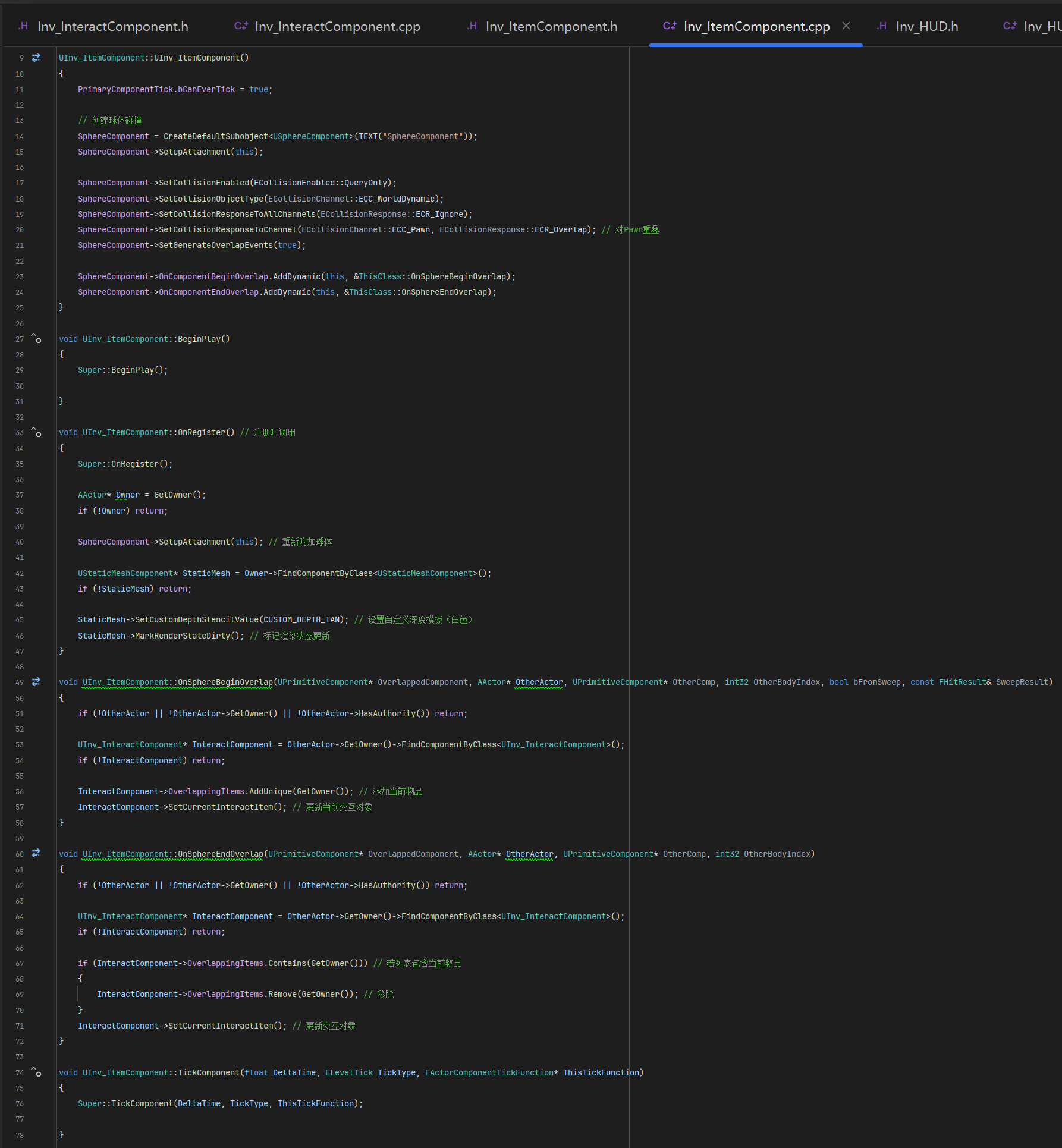Click "SetCollisionResponseToAllChannels" on line 19
Image resolution: width=1062 pixels, height=1148 pixels.
(237, 215)
